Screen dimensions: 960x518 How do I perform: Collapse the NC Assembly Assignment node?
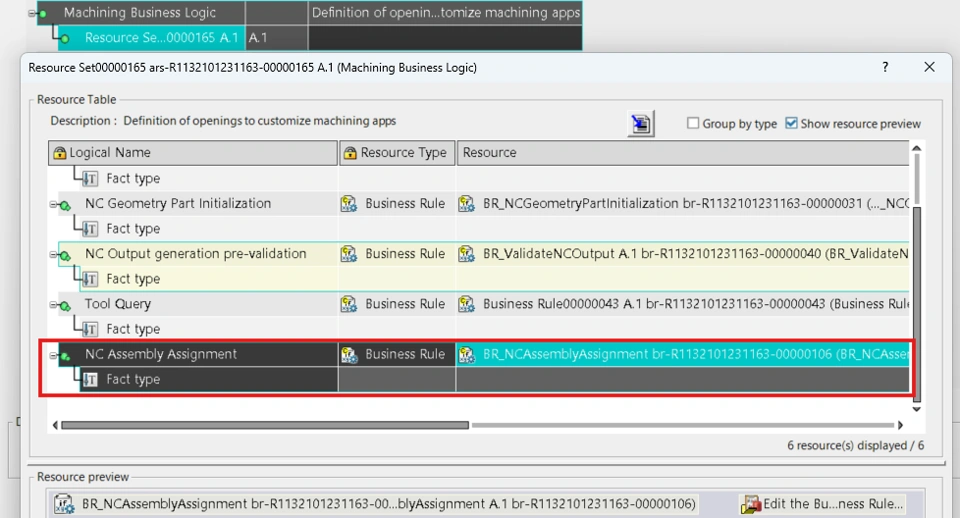point(53,355)
